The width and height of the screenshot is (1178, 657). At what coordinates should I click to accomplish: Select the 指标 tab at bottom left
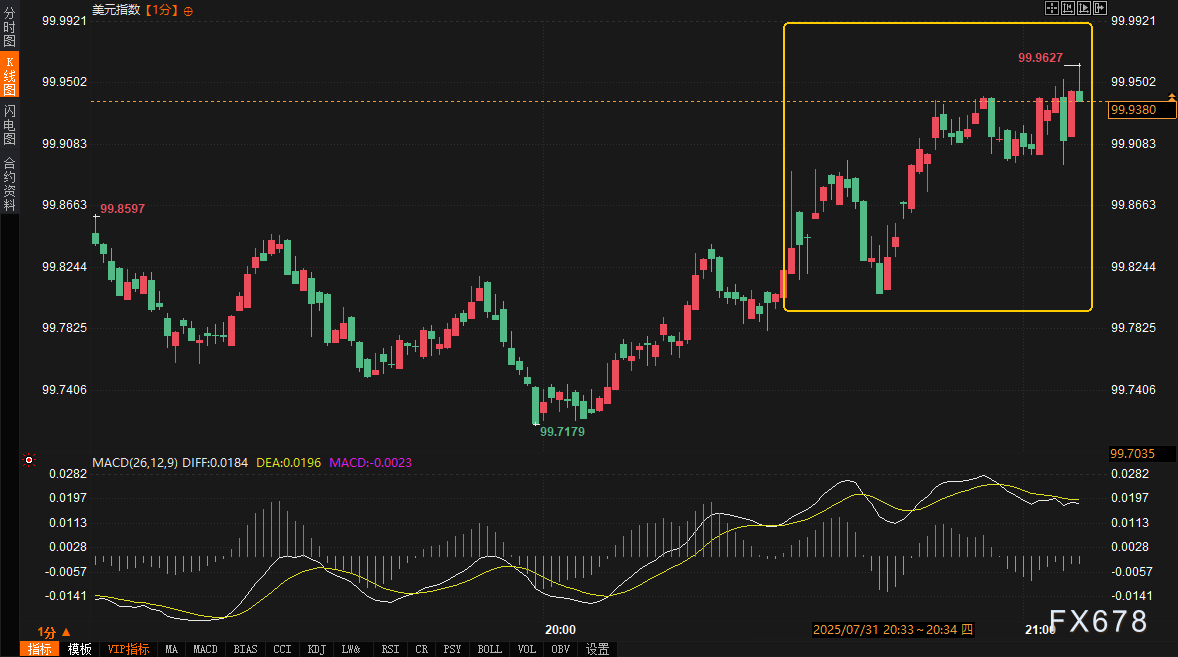point(39,649)
